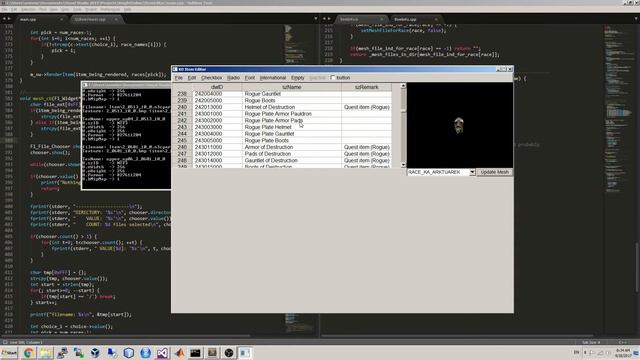Select the 'Armor of Destruction' cell

291,147
